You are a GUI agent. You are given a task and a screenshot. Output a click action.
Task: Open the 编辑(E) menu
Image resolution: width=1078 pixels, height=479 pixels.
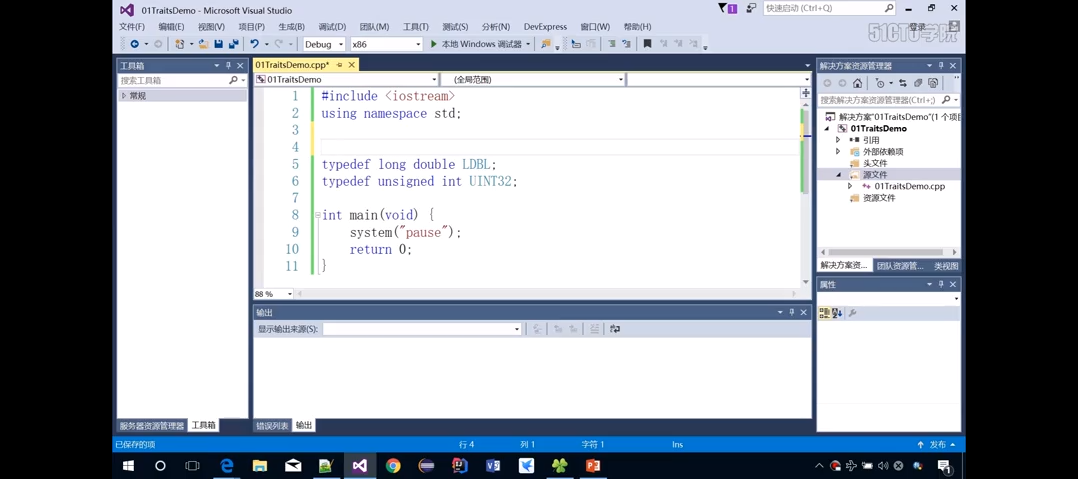click(x=171, y=27)
